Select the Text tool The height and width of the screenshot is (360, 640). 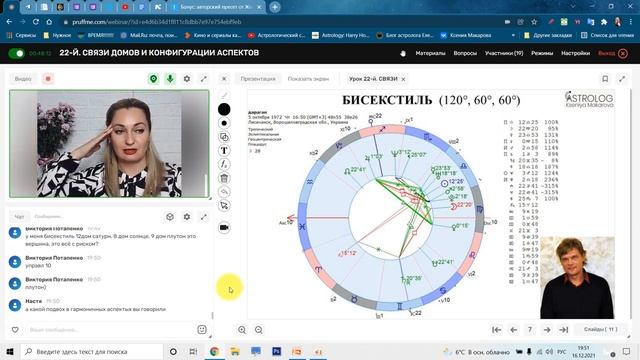point(224,151)
